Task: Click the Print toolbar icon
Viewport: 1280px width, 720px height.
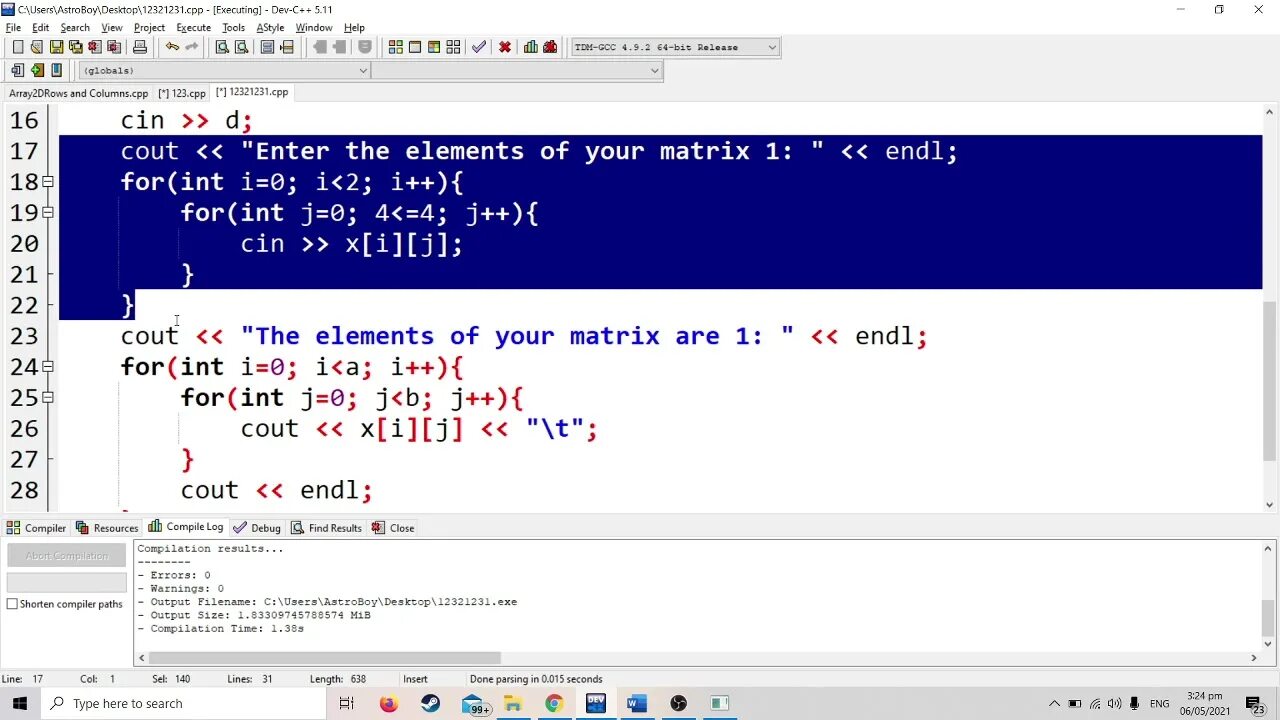Action: point(139,47)
